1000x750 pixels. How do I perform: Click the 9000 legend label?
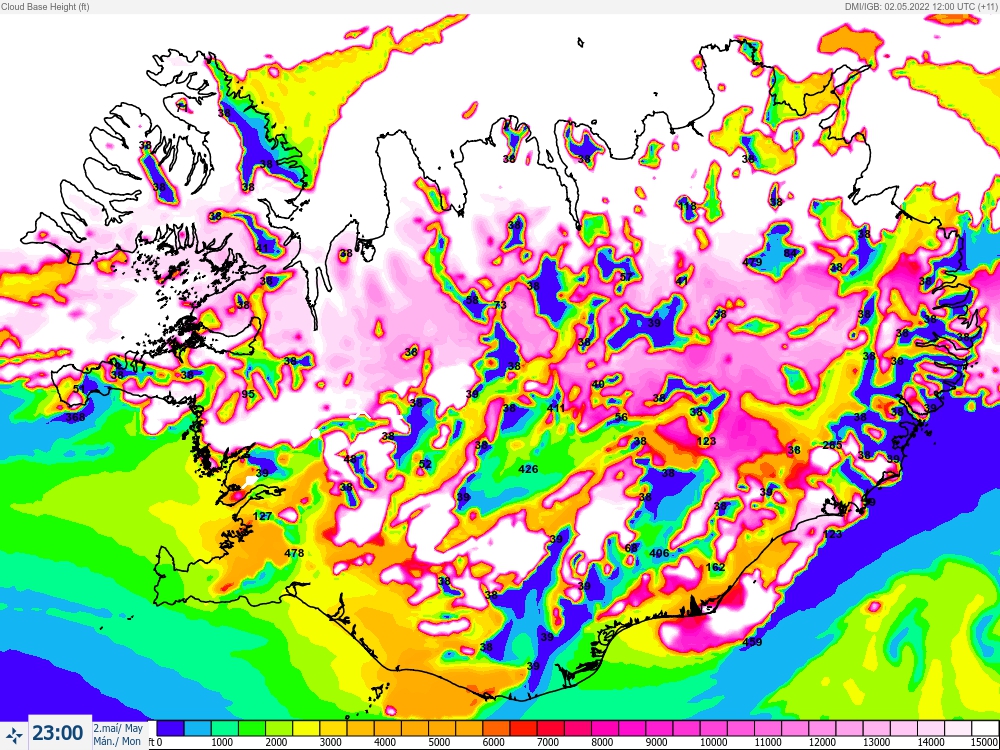pos(656,742)
